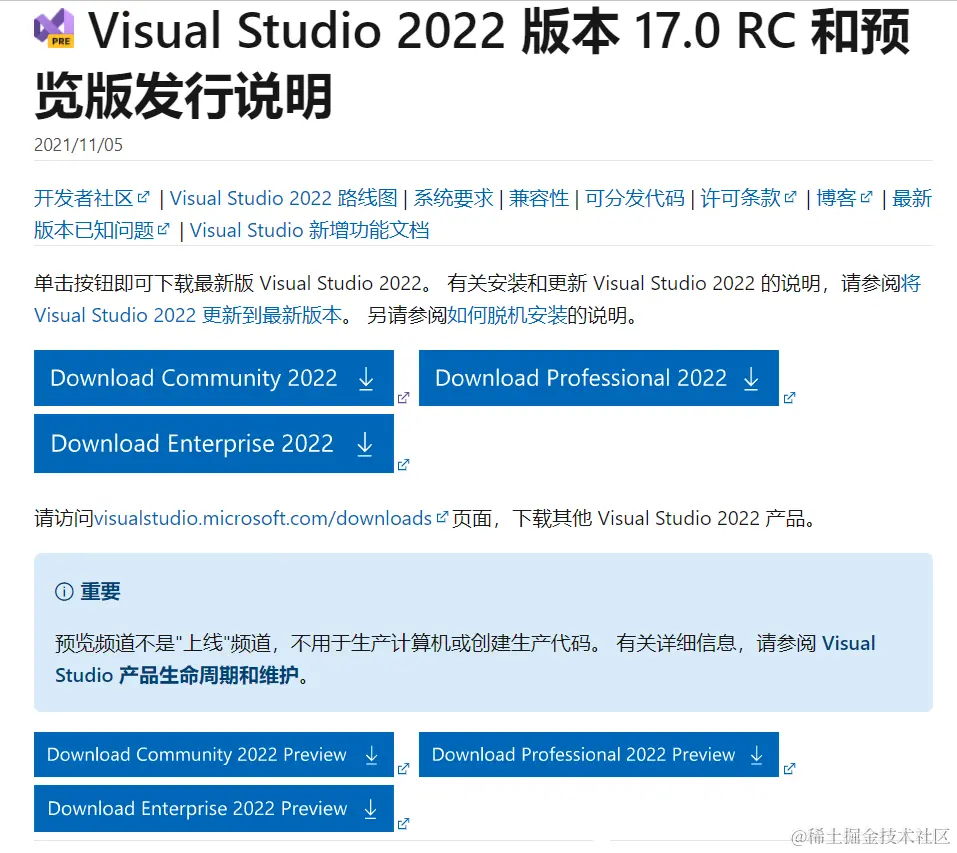Open the 如何脱机安装 link
Screen dimensions: 957x853
(x=507, y=315)
